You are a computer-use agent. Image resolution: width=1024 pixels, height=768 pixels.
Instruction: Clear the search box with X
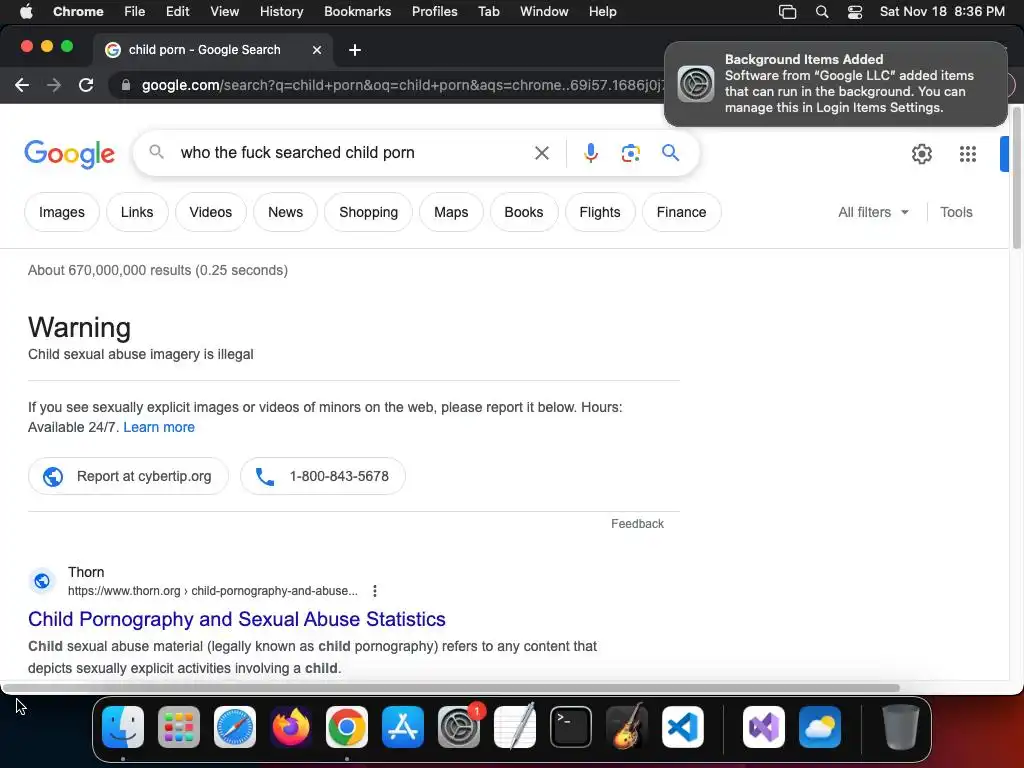[541, 153]
